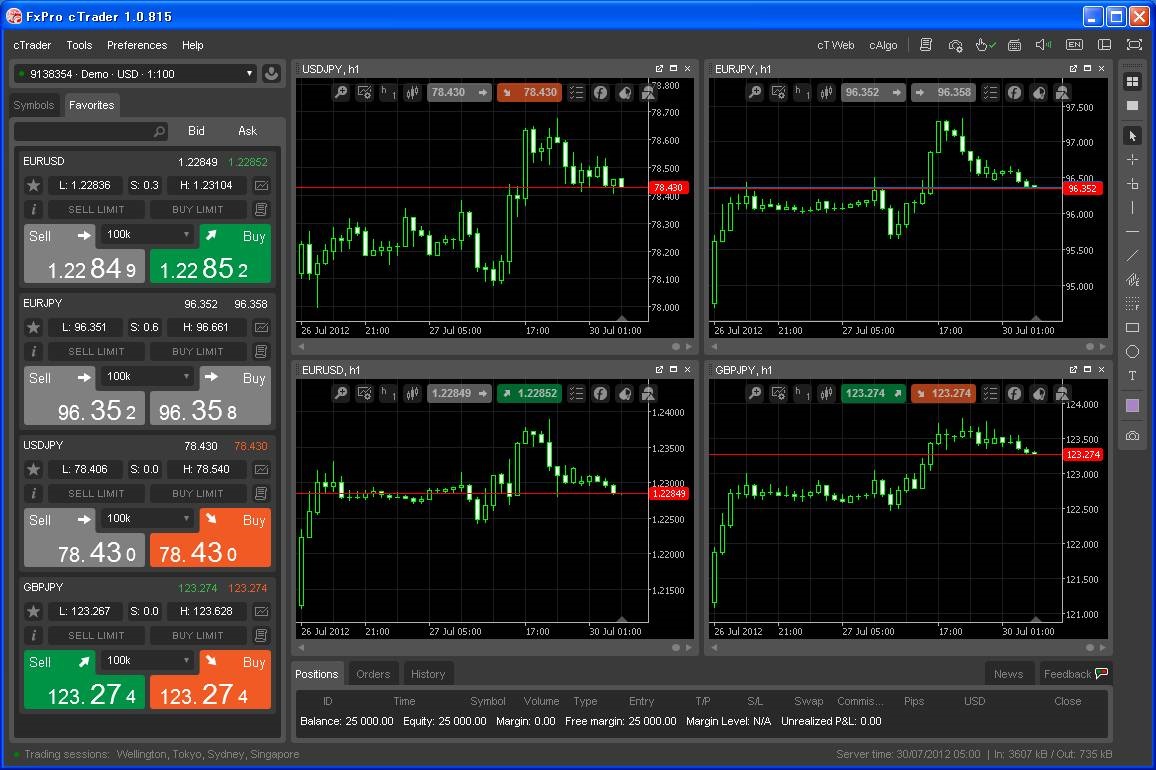The width and height of the screenshot is (1156, 770).
Task: Click the symbol search input field
Action: click(91, 131)
